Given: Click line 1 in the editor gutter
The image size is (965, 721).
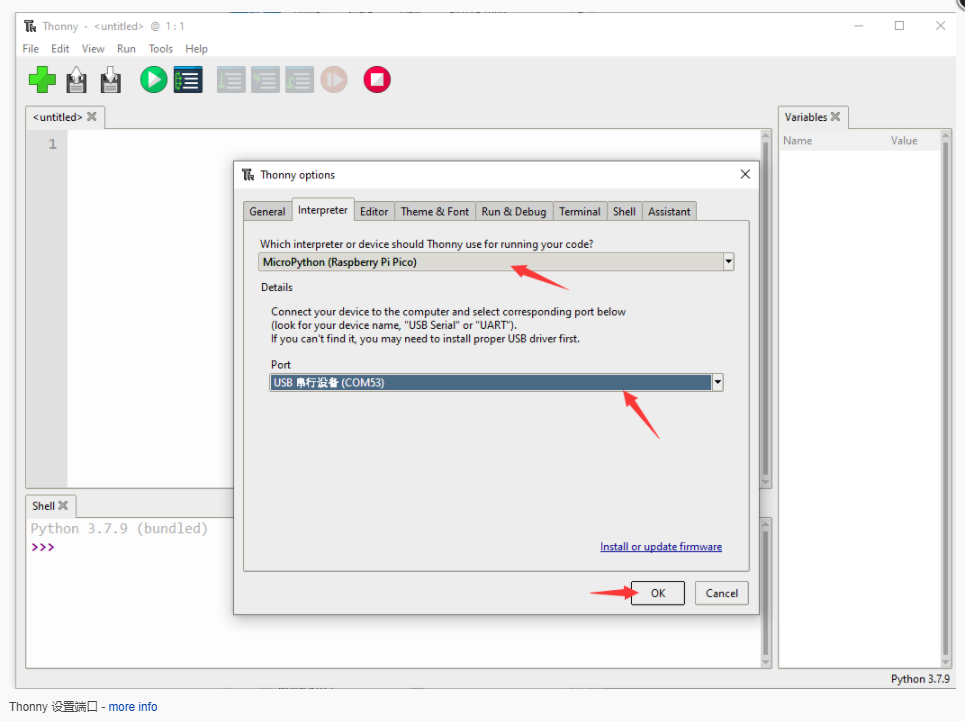Looking at the screenshot, I should (x=52, y=144).
